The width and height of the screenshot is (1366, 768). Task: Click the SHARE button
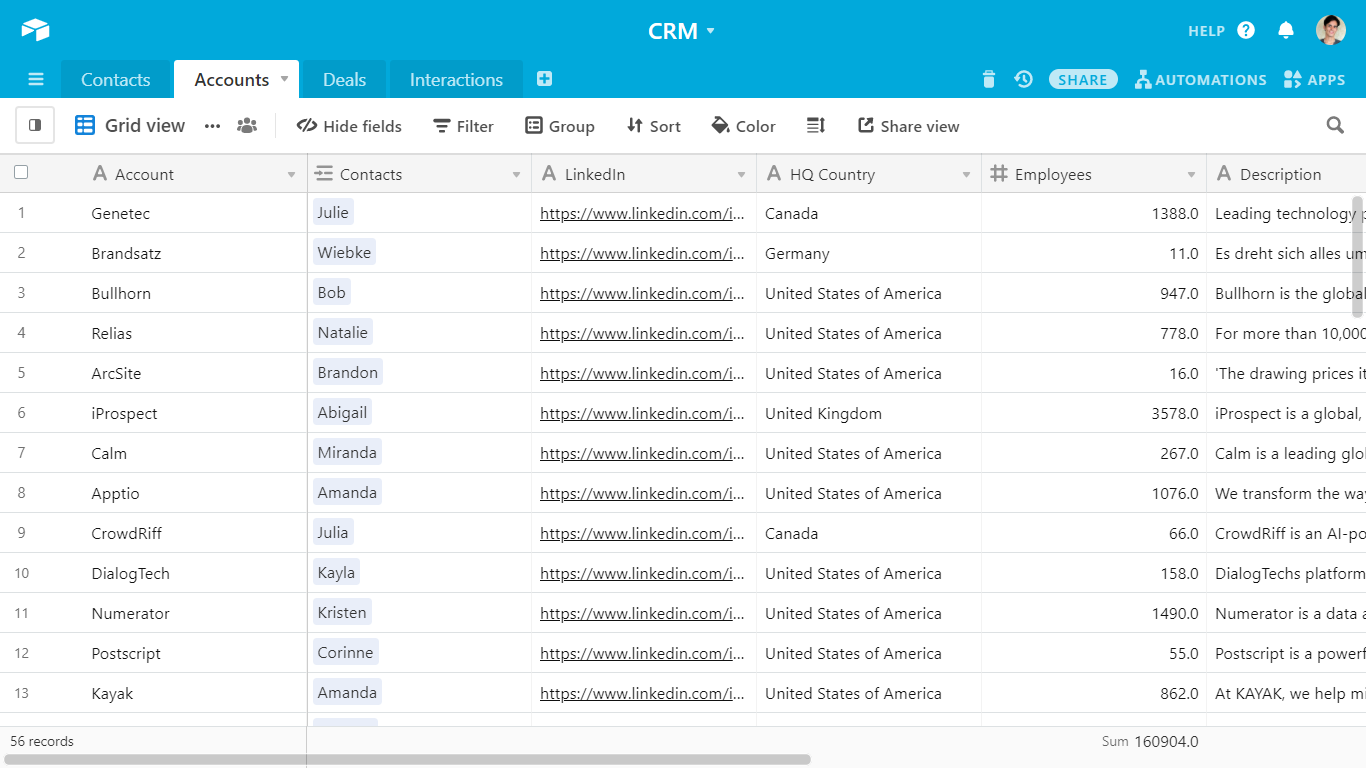1083,80
